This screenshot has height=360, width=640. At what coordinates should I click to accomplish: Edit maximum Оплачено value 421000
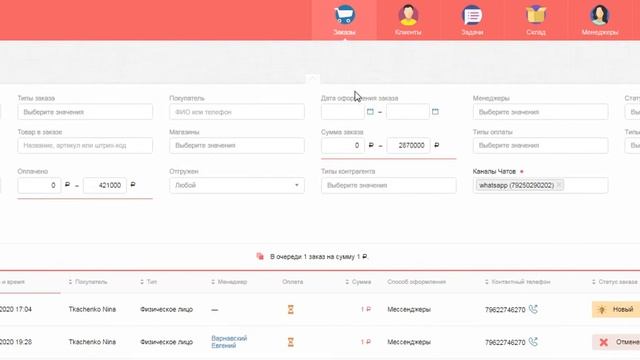[105, 185]
